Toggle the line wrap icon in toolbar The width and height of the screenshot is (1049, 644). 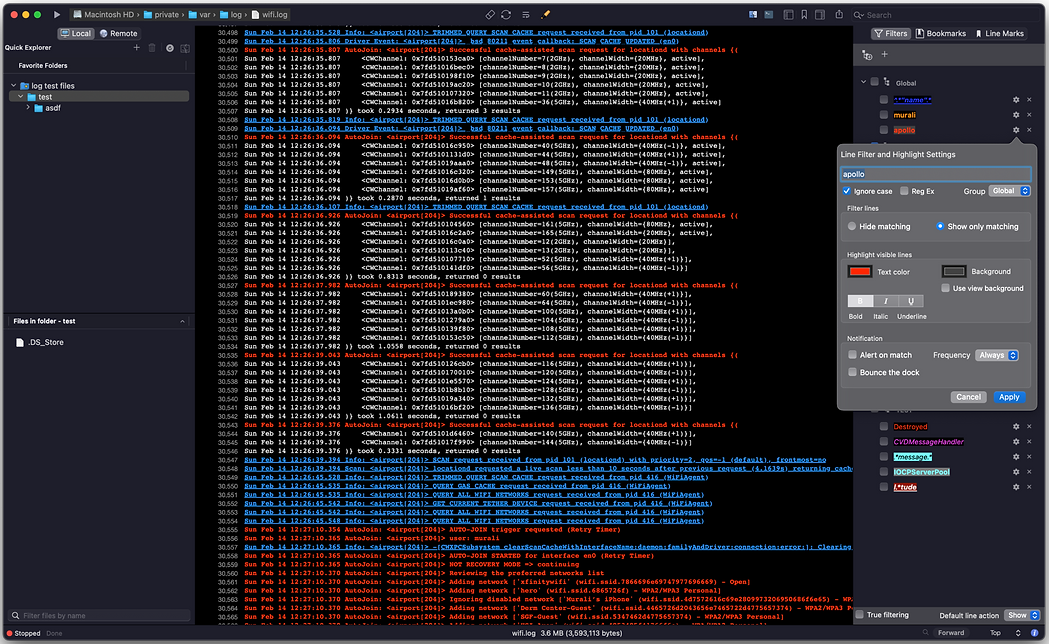[x=526, y=15]
